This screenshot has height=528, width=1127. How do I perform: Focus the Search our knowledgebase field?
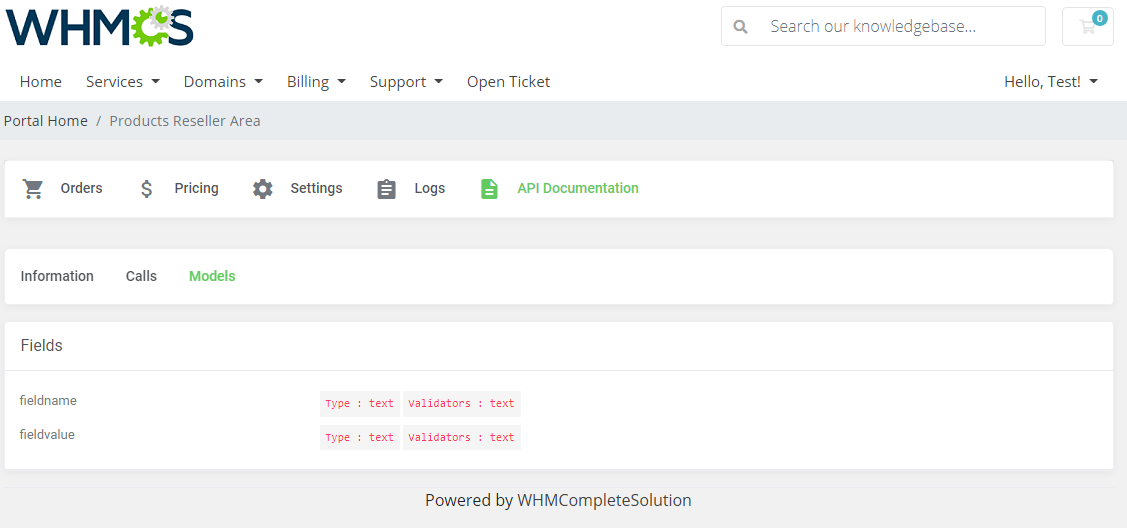[x=883, y=27]
